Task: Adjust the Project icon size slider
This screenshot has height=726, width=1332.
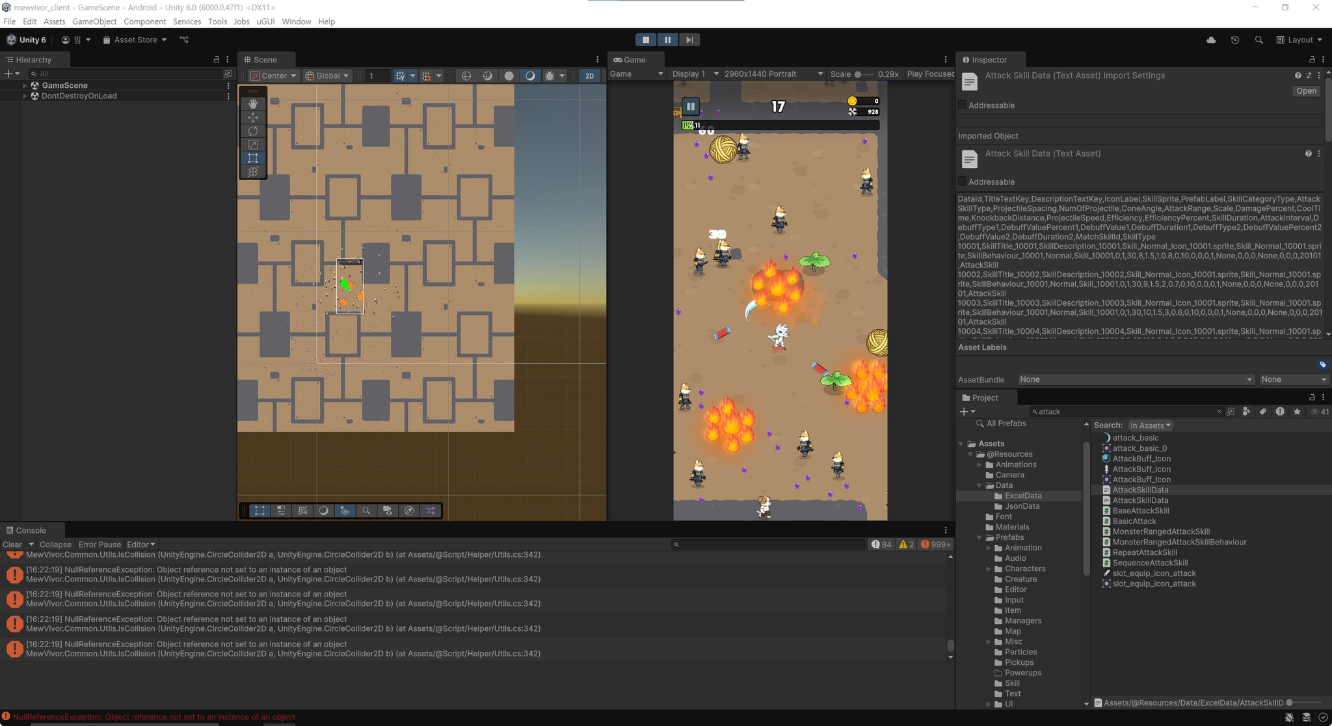Action: (x=1303, y=703)
